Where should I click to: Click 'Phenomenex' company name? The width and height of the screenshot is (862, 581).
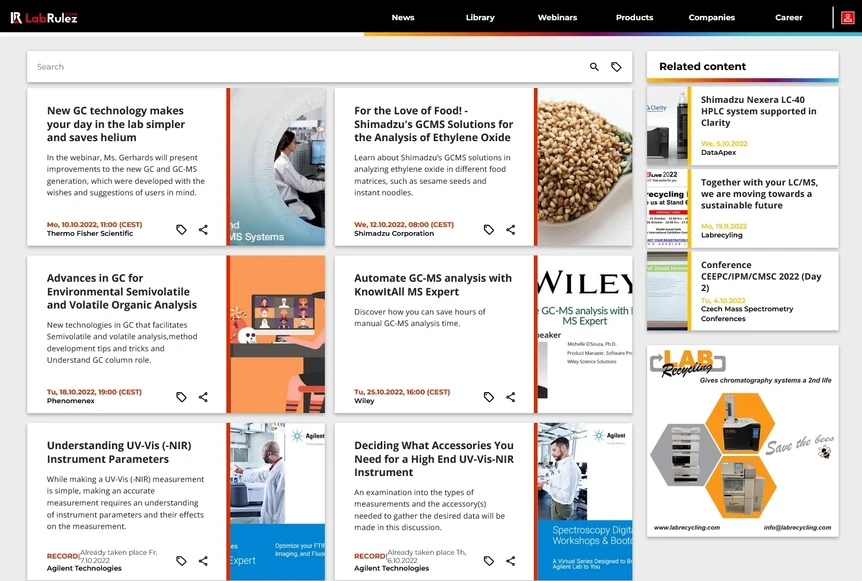70,401
